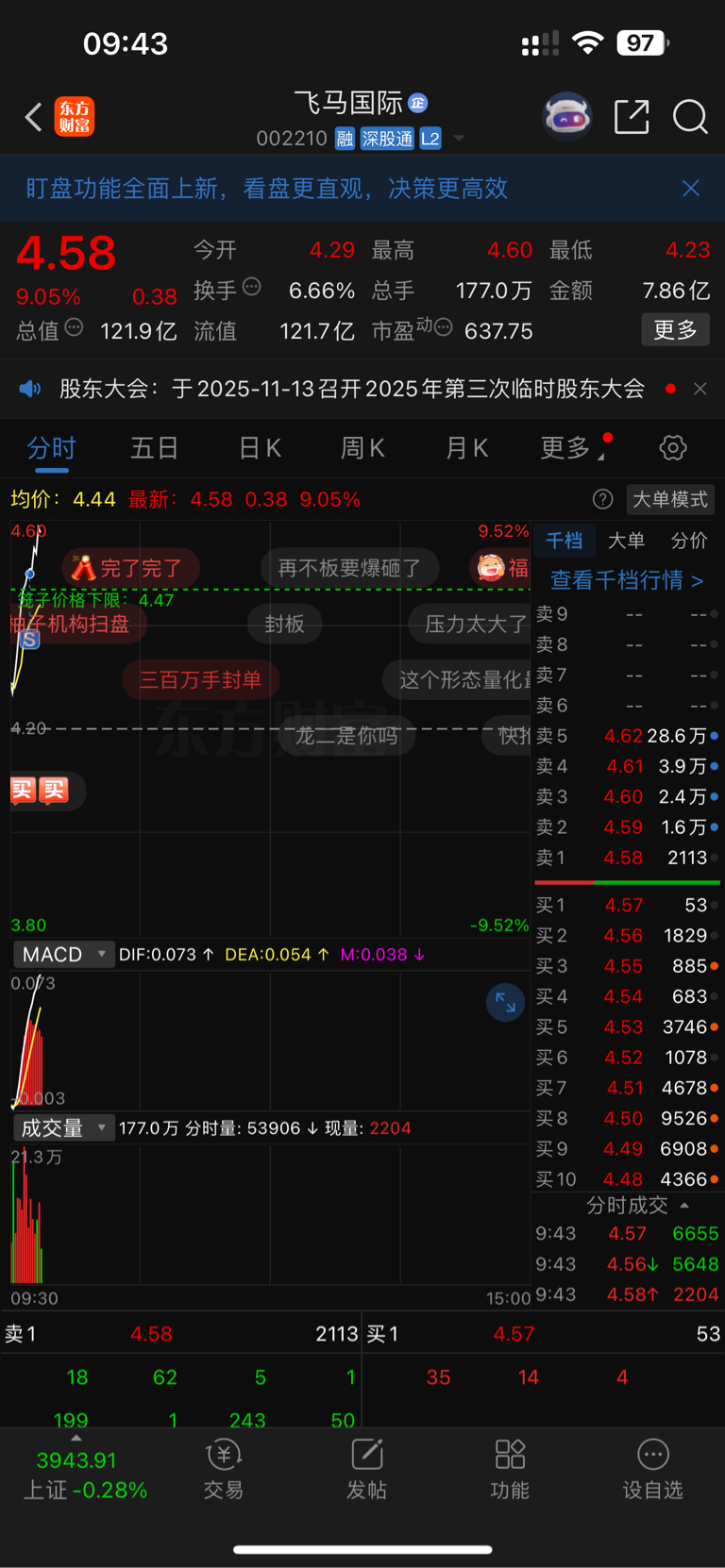Tap the 完了完了 comment bubble
The width and height of the screenshot is (725, 1568).
click(131, 568)
